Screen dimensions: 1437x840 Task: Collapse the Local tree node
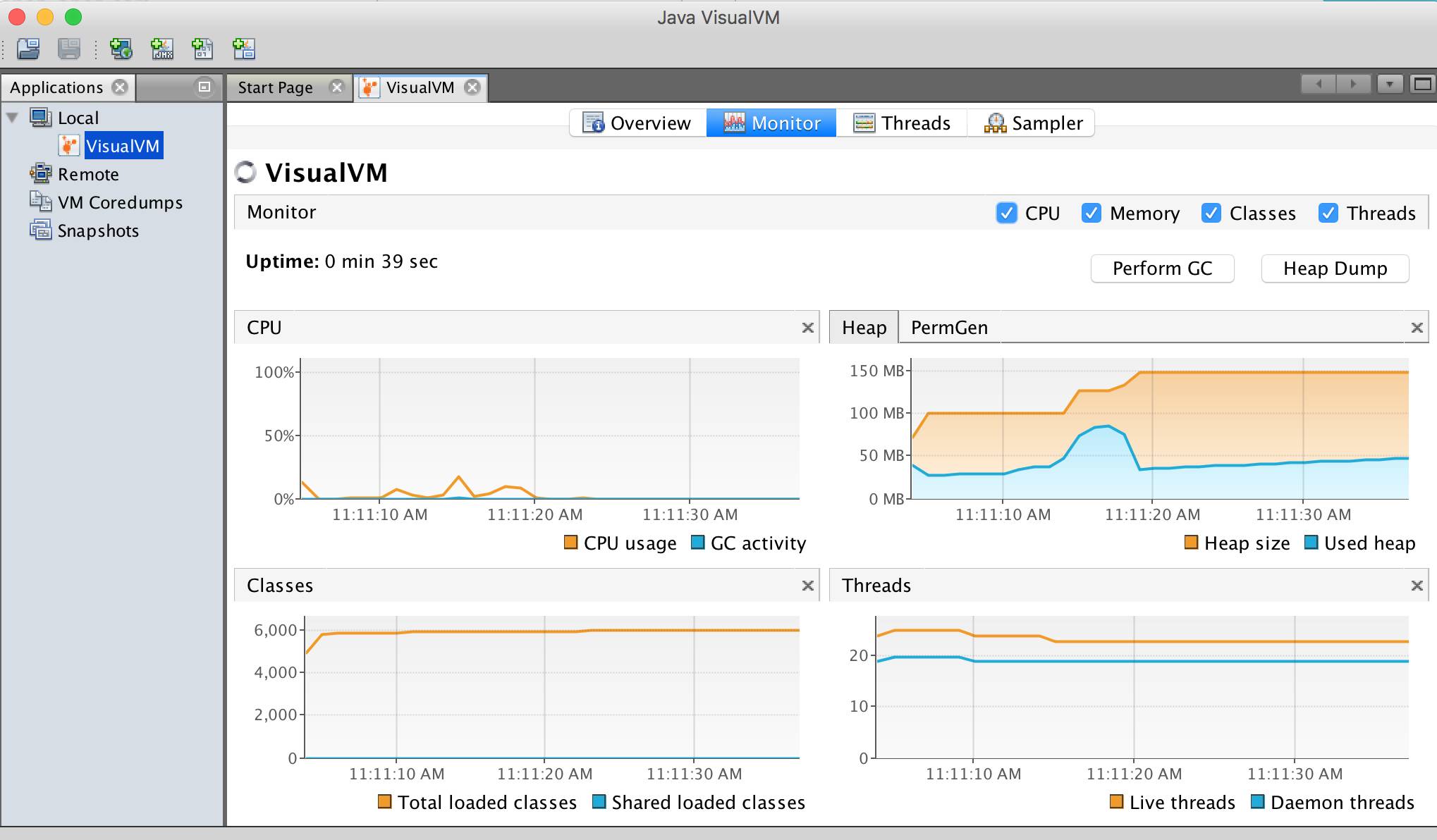click(12, 118)
